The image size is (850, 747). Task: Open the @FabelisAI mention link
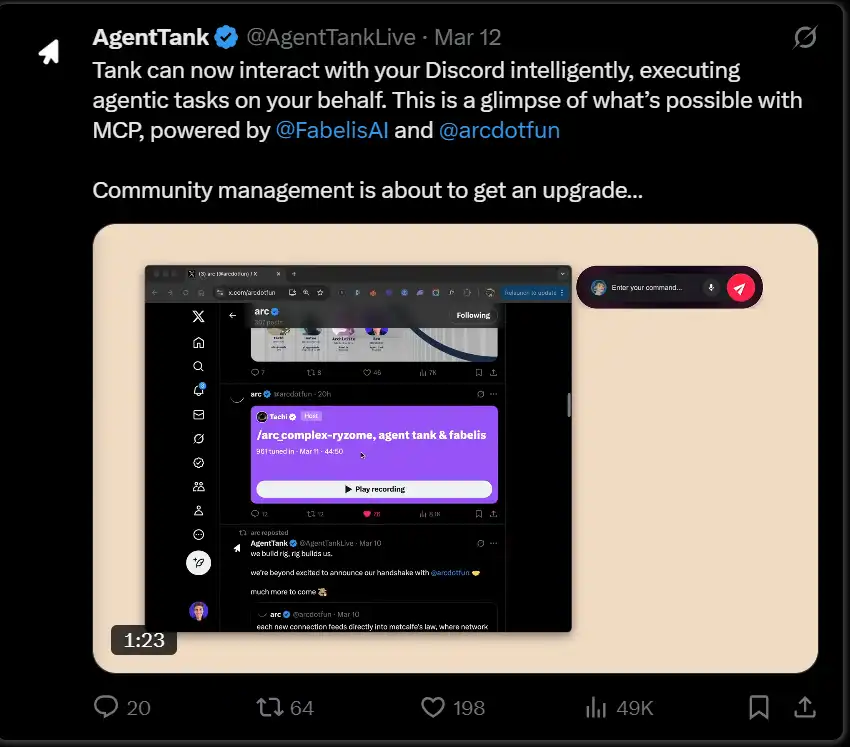332,130
